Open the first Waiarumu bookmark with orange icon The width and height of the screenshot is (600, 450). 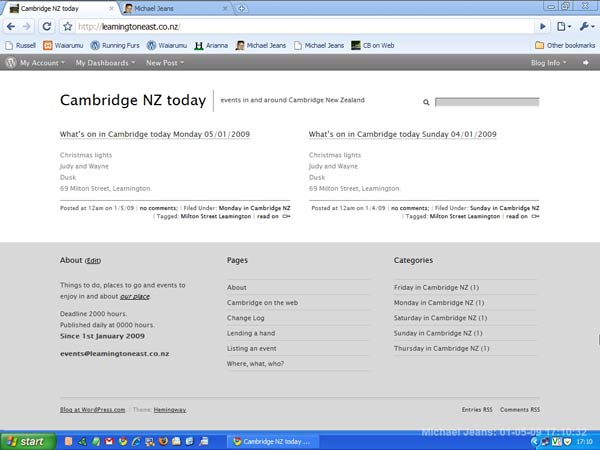(x=63, y=46)
